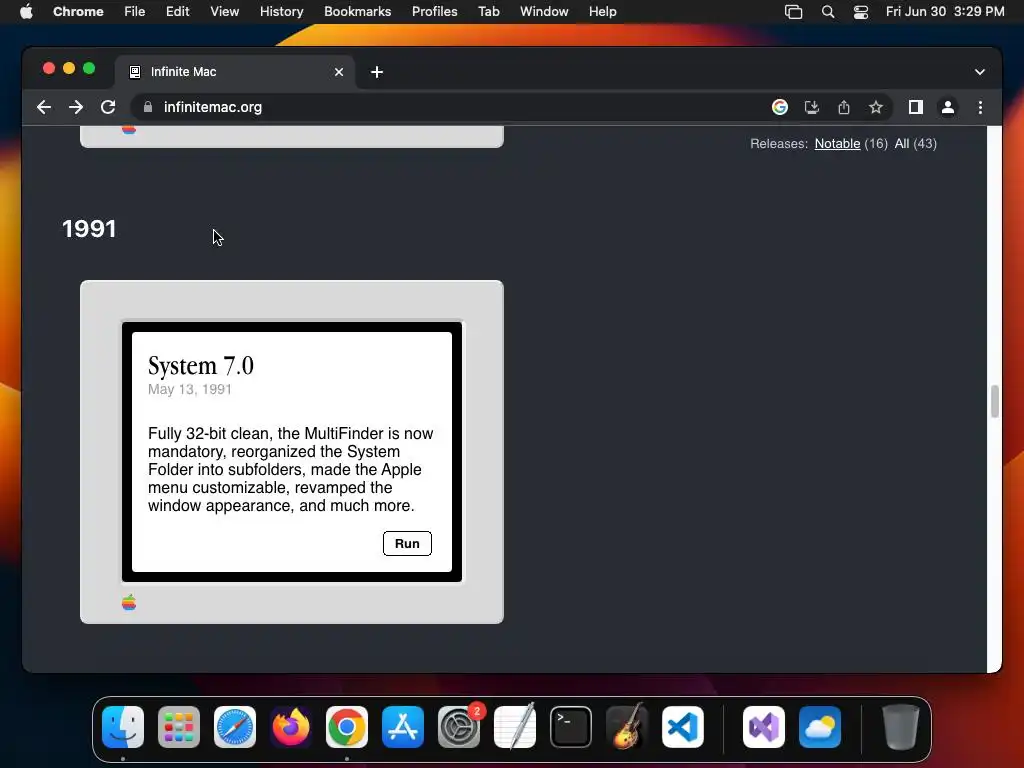This screenshot has width=1024, height=768.
Task: Click the date and time in menu bar
Action: [x=945, y=12]
